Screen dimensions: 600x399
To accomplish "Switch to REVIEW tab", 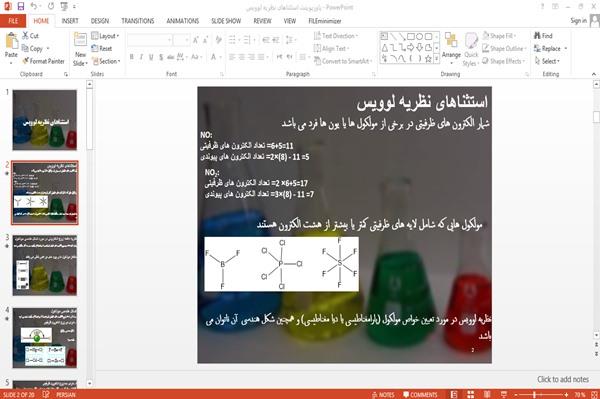I will click(262, 21).
